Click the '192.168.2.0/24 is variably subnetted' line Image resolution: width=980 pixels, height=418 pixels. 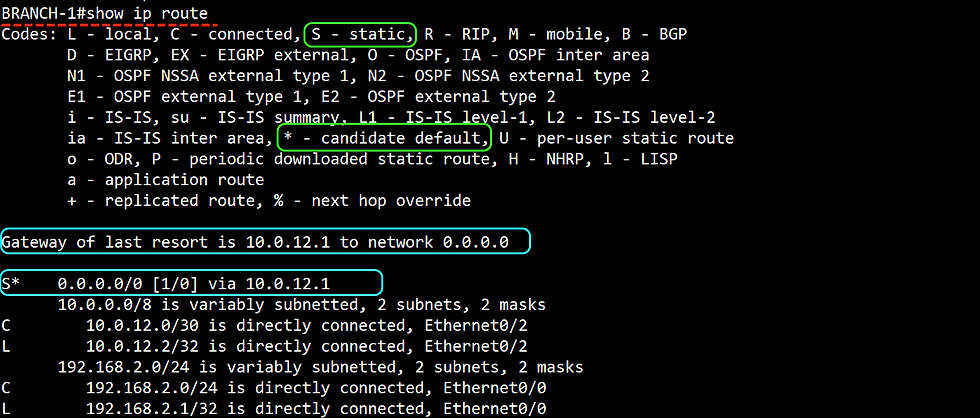[321, 367]
